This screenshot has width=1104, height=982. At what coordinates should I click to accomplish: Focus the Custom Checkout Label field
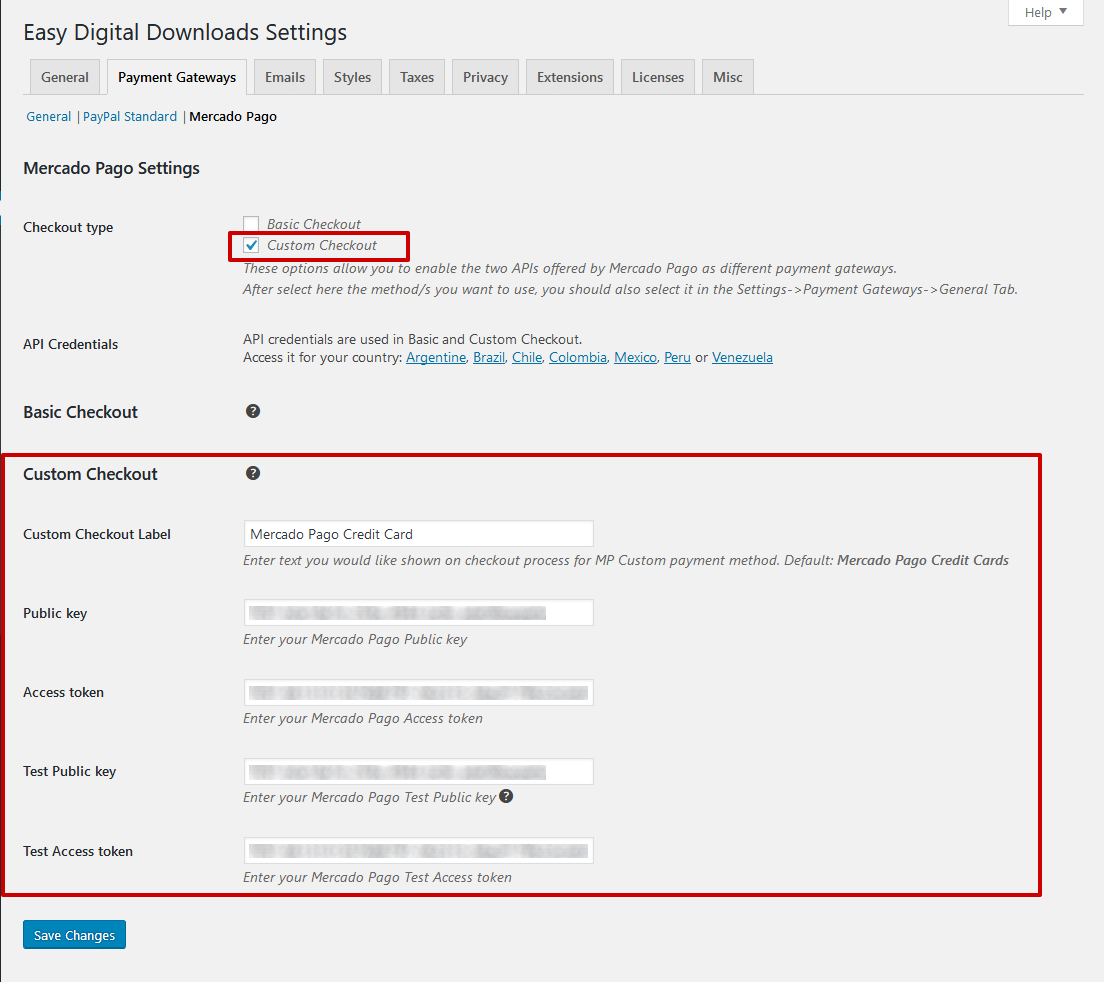pos(418,534)
